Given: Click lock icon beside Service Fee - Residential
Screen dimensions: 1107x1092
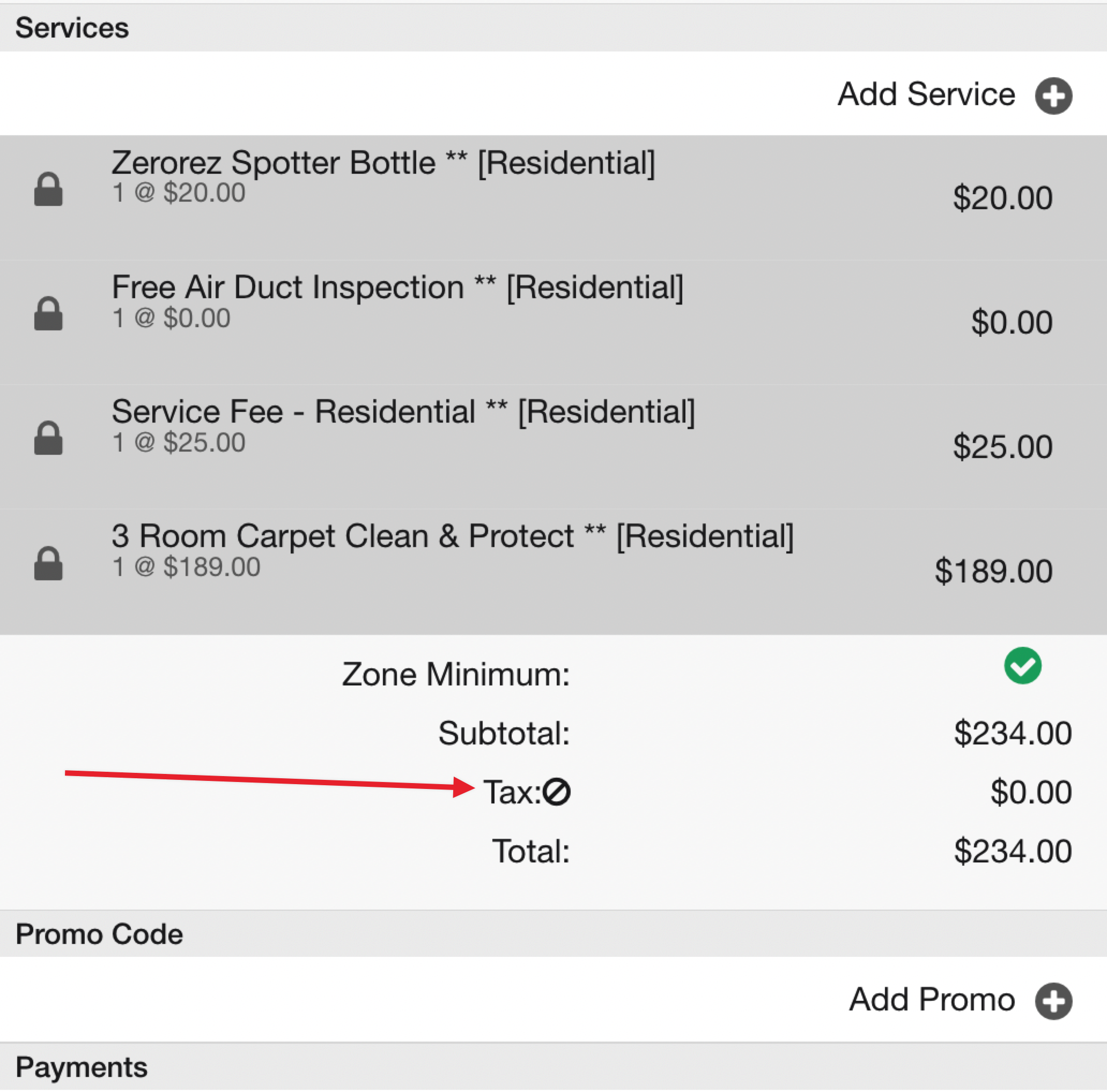Looking at the screenshot, I should (x=48, y=438).
